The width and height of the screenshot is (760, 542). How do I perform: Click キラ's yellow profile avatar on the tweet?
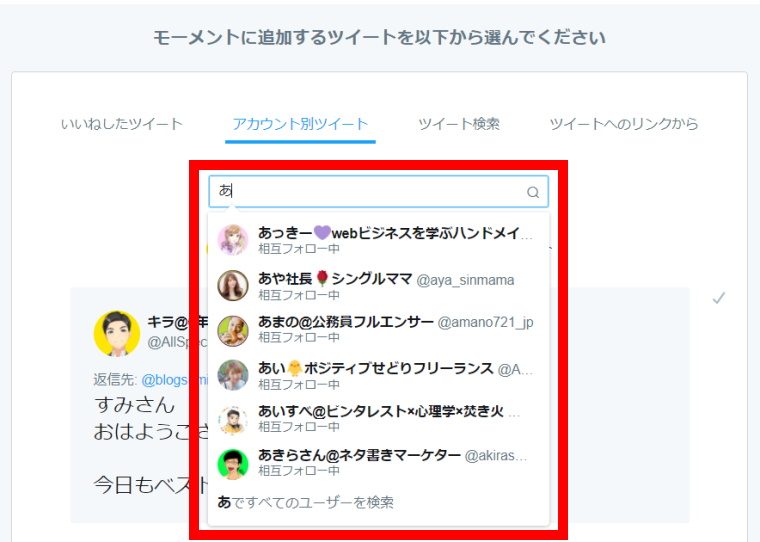point(117,333)
